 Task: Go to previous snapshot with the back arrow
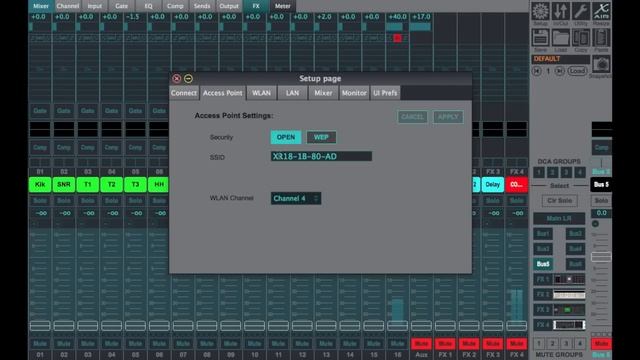point(537,71)
